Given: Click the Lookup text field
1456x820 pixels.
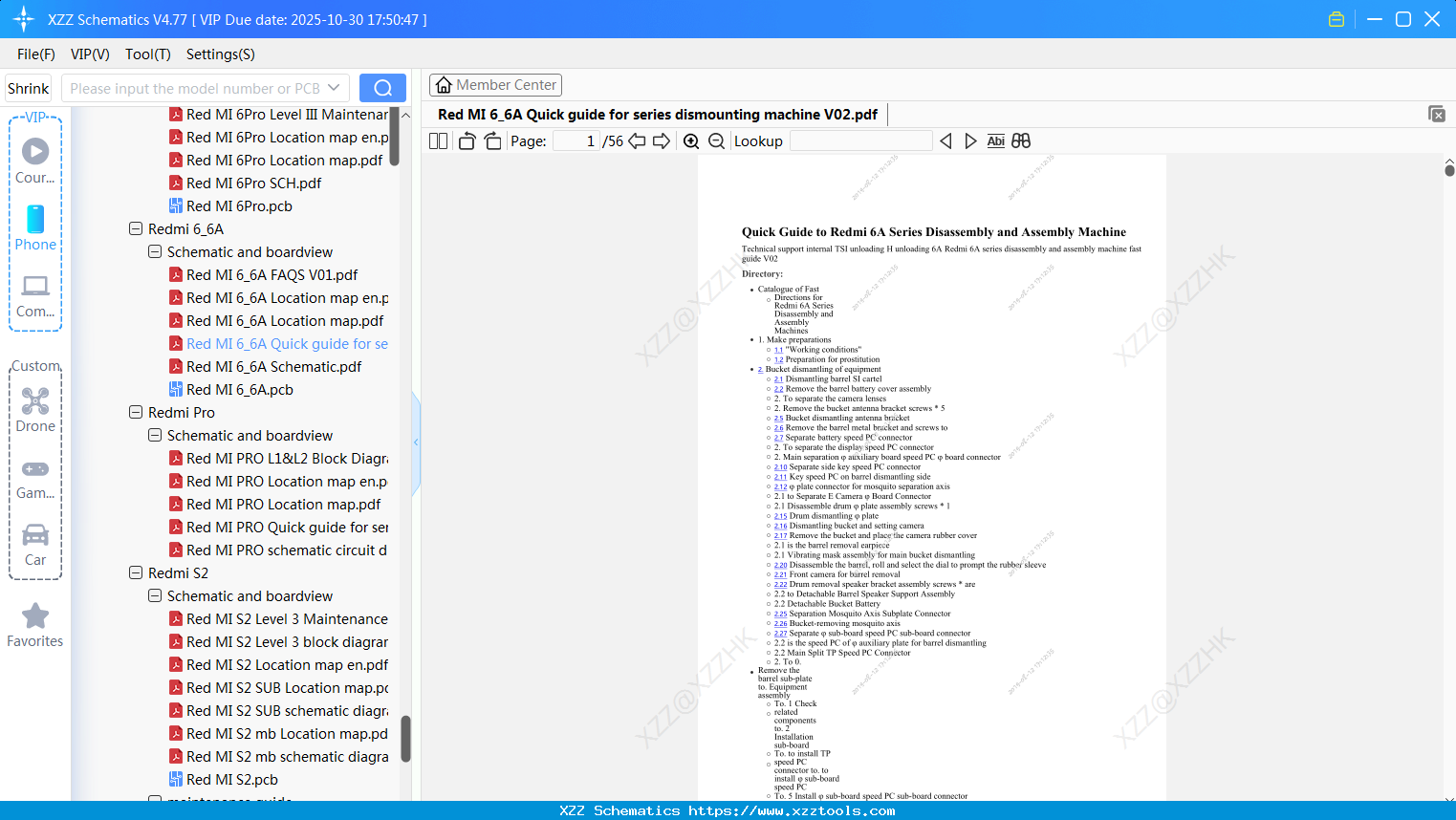Looking at the screenshot, I should 860,141.
